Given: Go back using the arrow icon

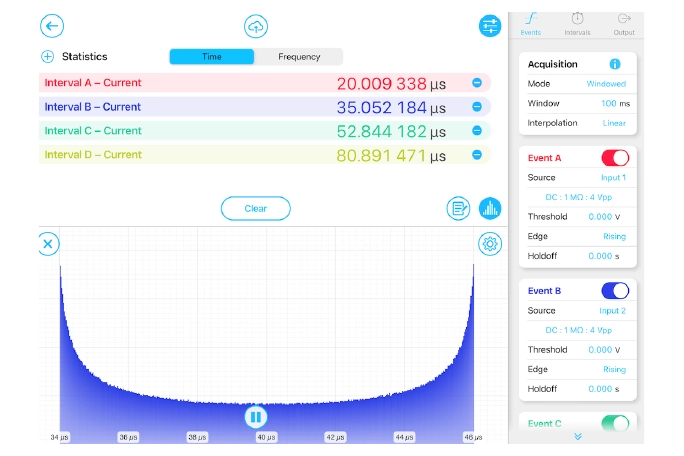Looking at the screenshot, I should (x=52, y=26).
